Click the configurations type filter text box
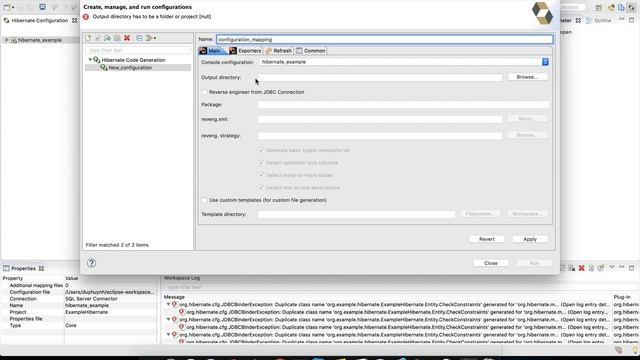The height and width of the screenshot is (360, 640). point(138,50)
